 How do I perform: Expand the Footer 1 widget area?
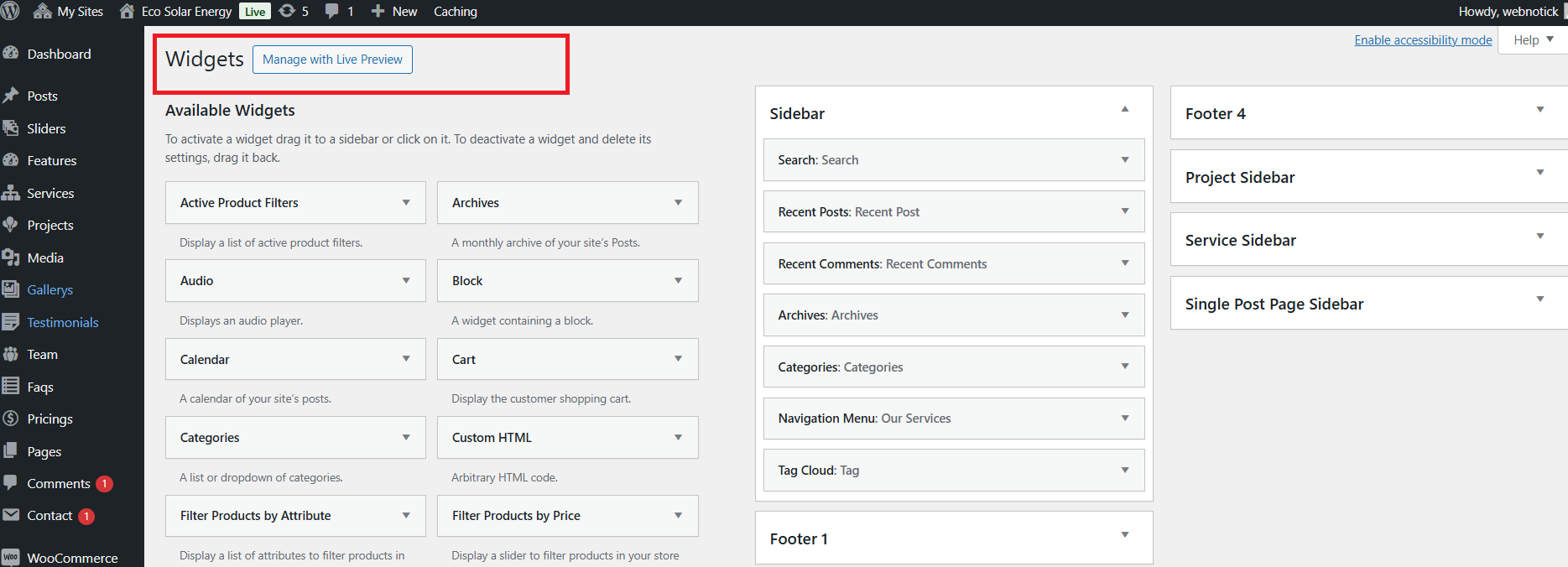point(1124,535)
